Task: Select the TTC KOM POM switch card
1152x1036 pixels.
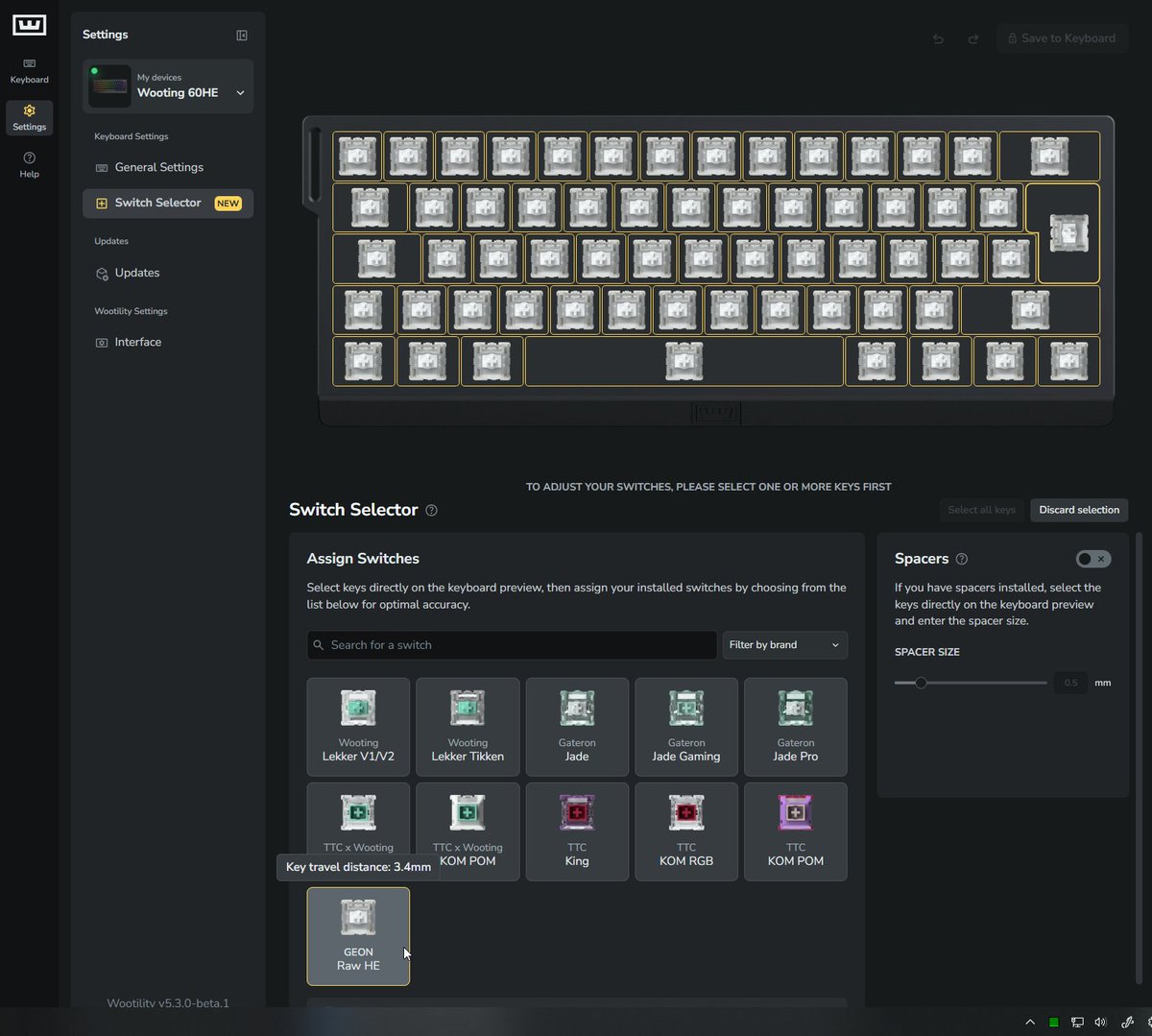Action: (x=796, y=831)
